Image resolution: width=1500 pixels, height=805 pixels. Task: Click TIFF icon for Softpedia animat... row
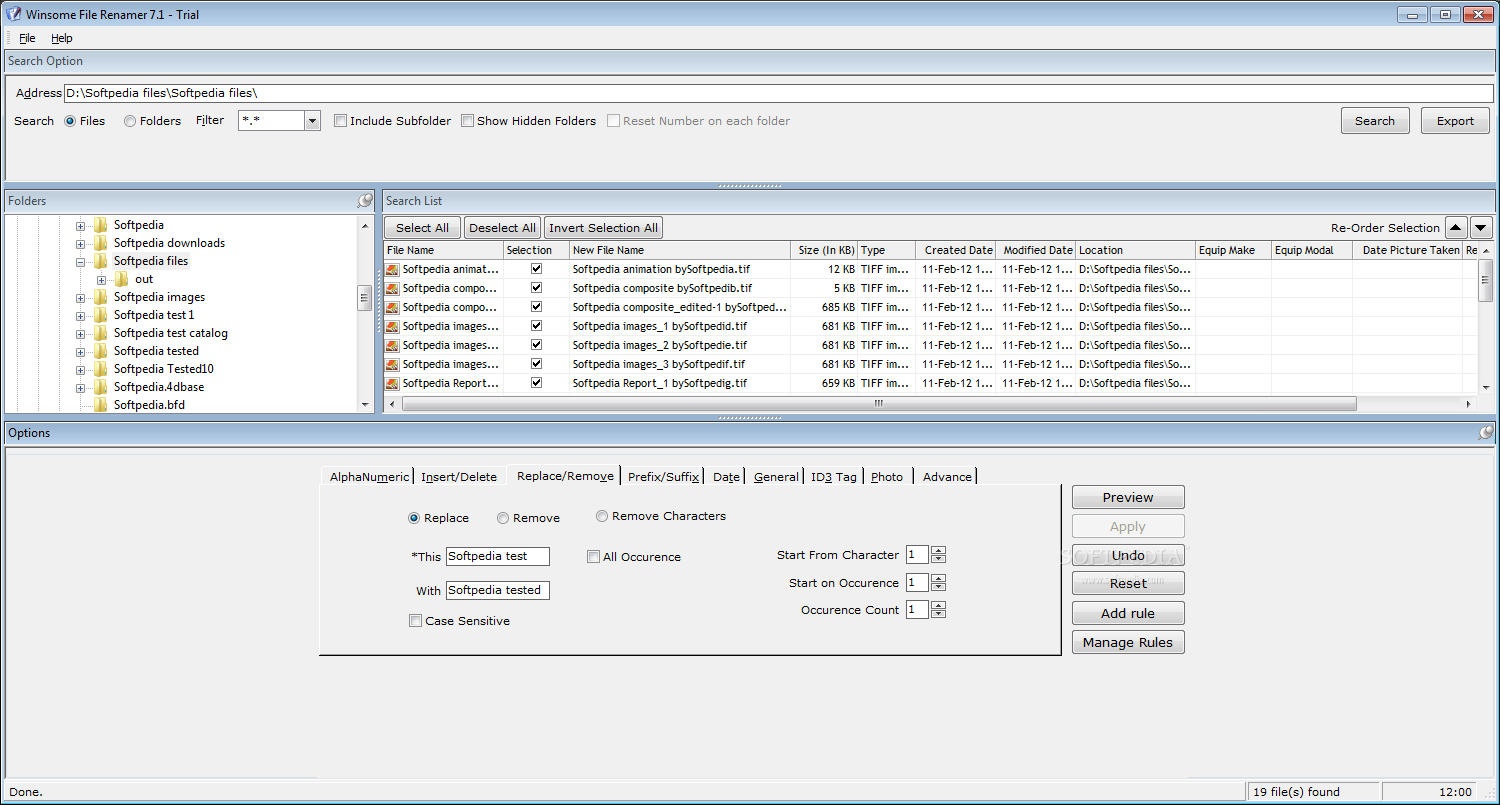point(393,269)
